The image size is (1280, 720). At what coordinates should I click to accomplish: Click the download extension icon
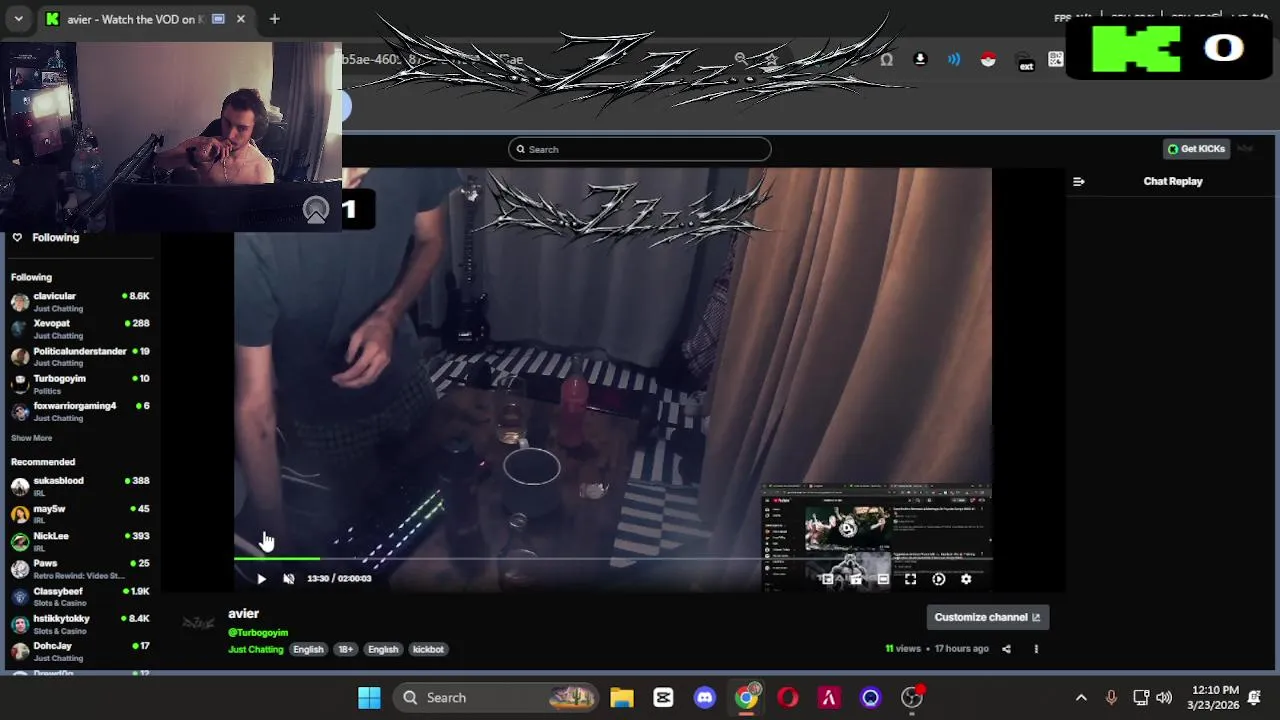point(920,59)
